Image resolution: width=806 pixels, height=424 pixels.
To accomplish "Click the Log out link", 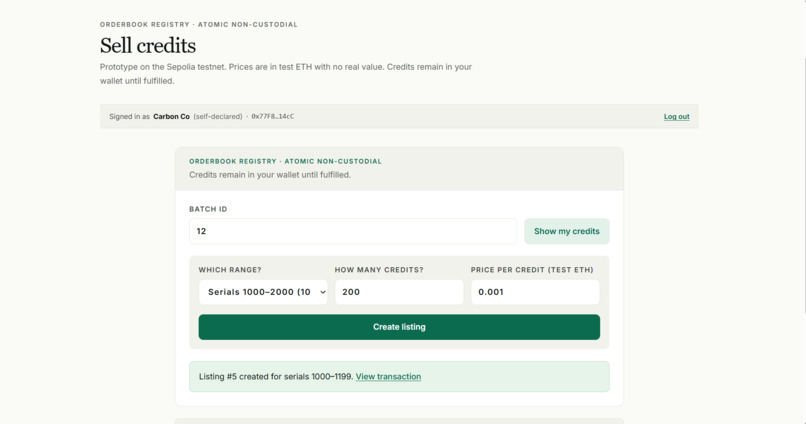I will click(676, 117).
